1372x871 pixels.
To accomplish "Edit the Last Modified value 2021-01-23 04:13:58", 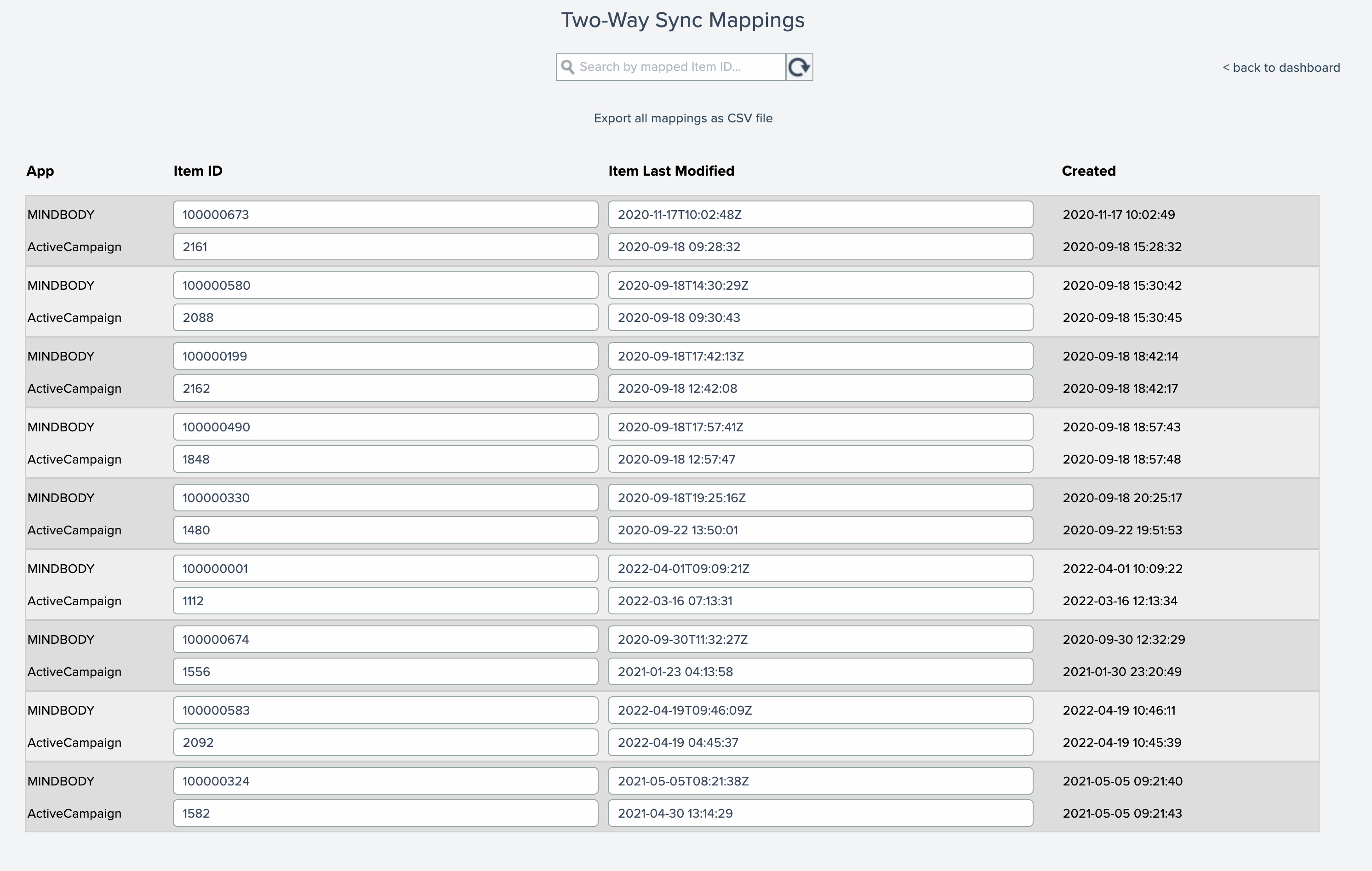I will tap(820, 671).
